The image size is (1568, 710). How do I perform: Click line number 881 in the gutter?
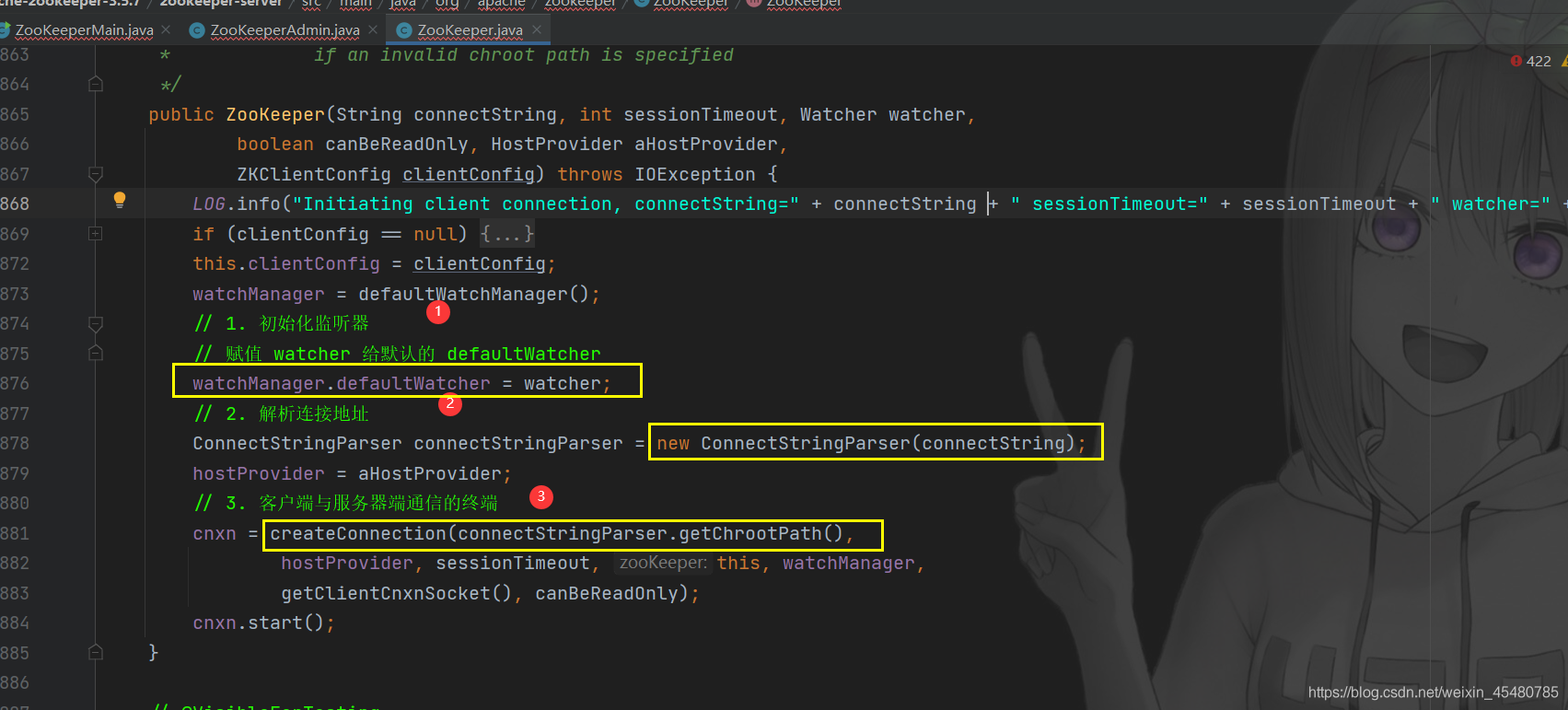click(x=15, y=533)
